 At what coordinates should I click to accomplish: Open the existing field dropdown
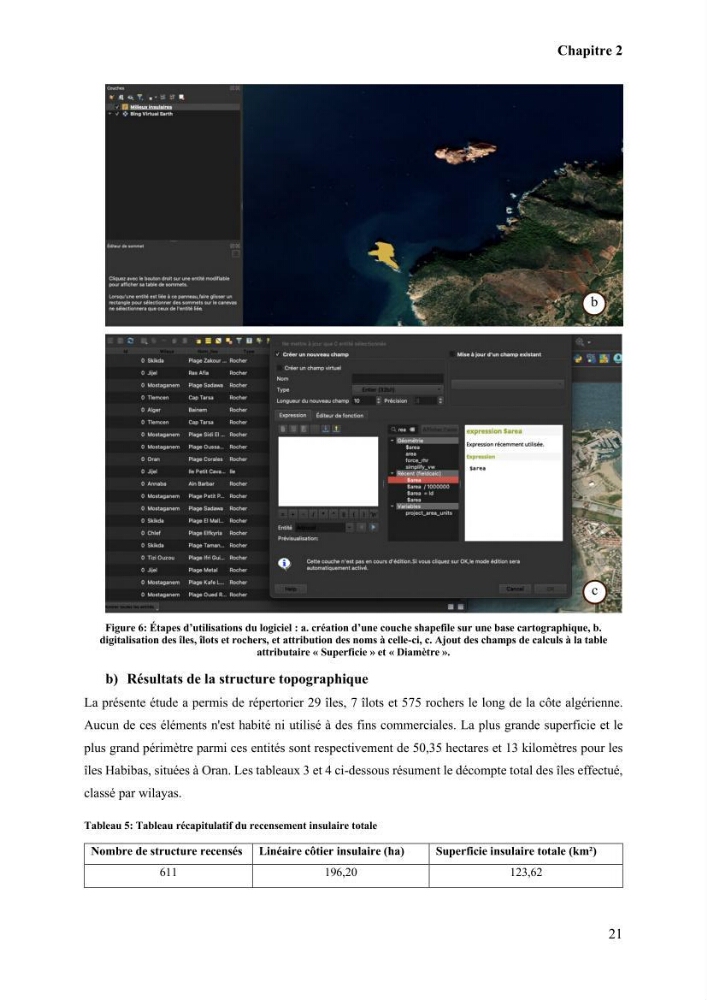pyautogui.click(x=507, y=384)
